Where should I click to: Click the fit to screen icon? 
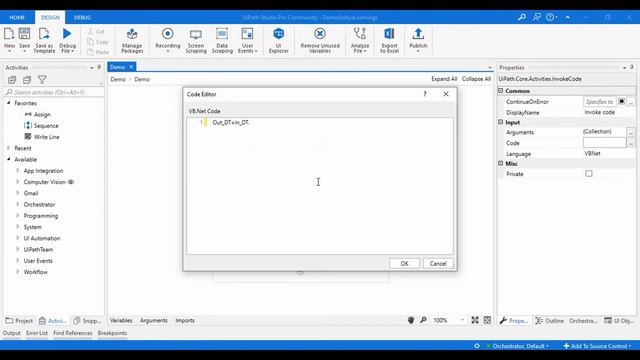[x=475, y=320]
